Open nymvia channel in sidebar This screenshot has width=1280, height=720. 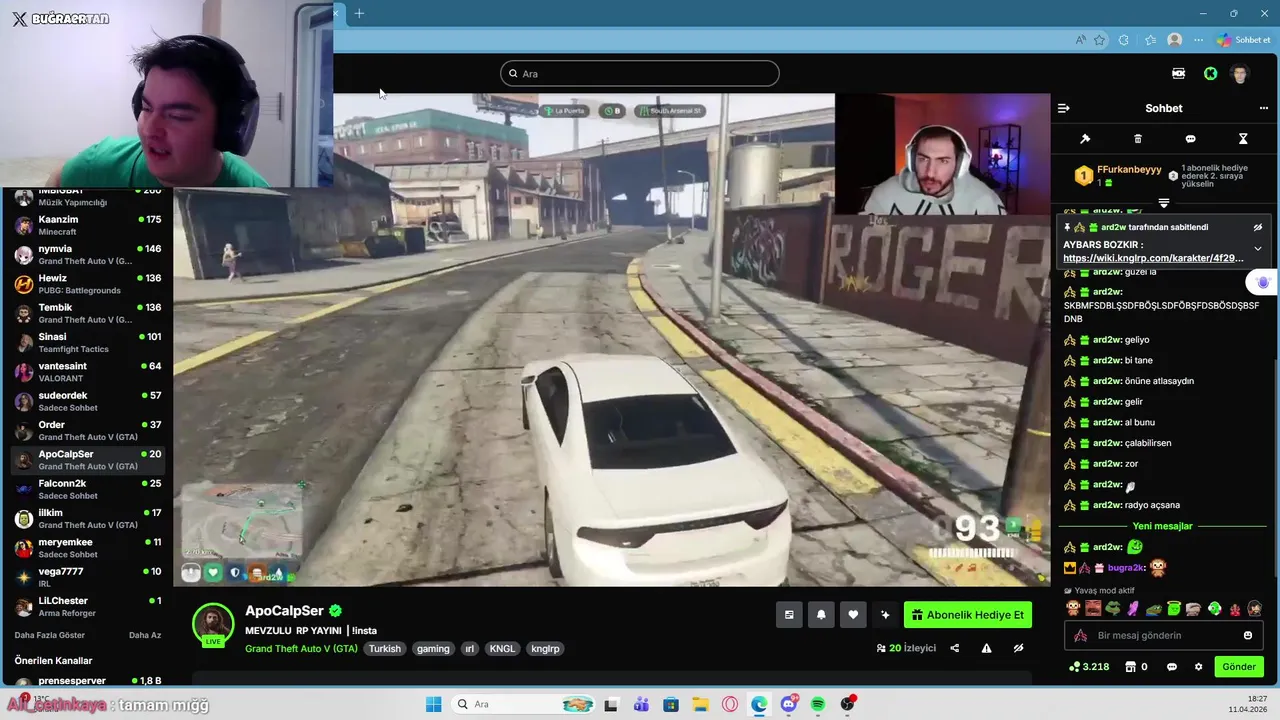[x=86, y=254]
